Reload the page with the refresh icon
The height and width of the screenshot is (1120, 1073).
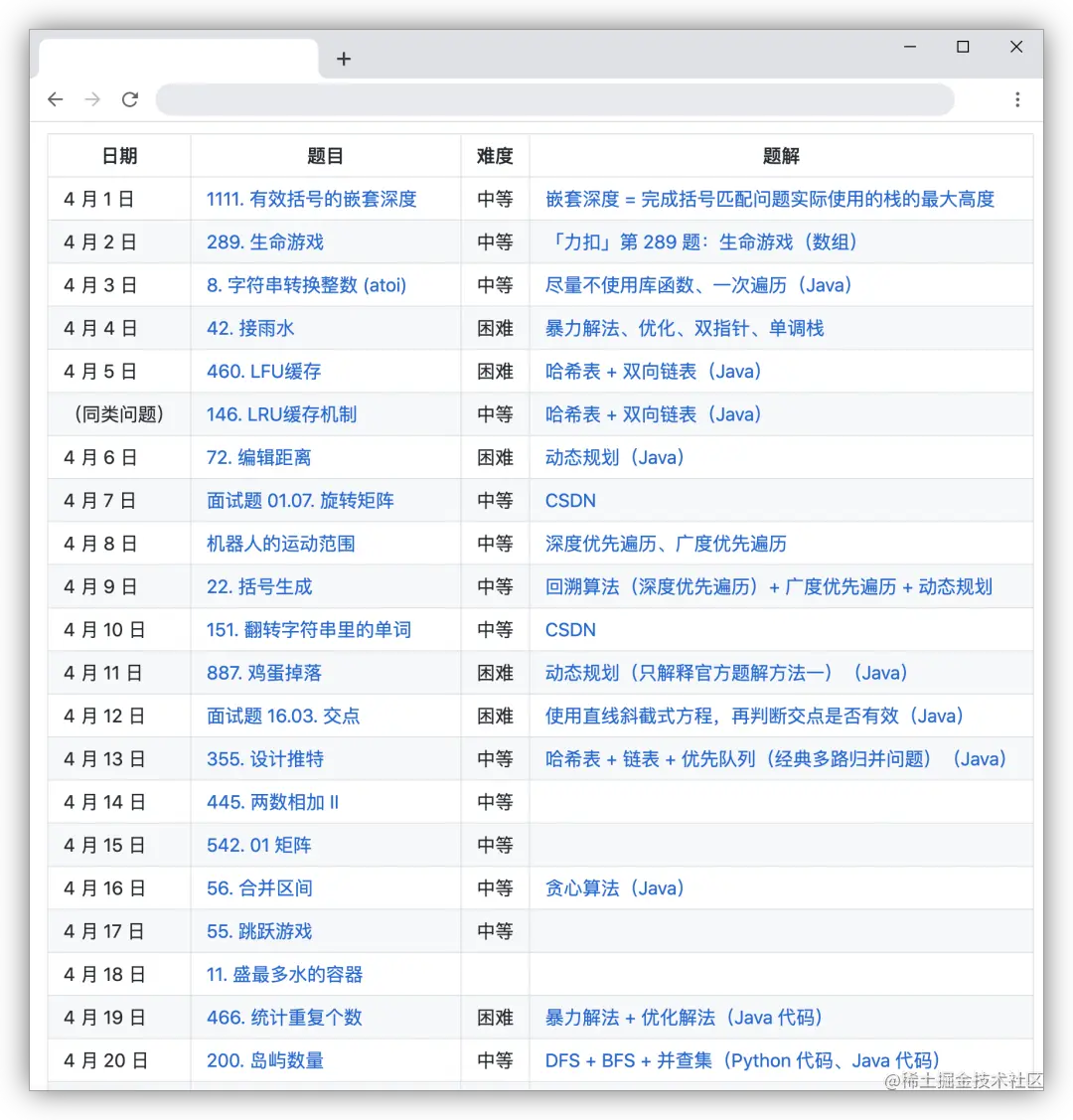tap(130, 99)
